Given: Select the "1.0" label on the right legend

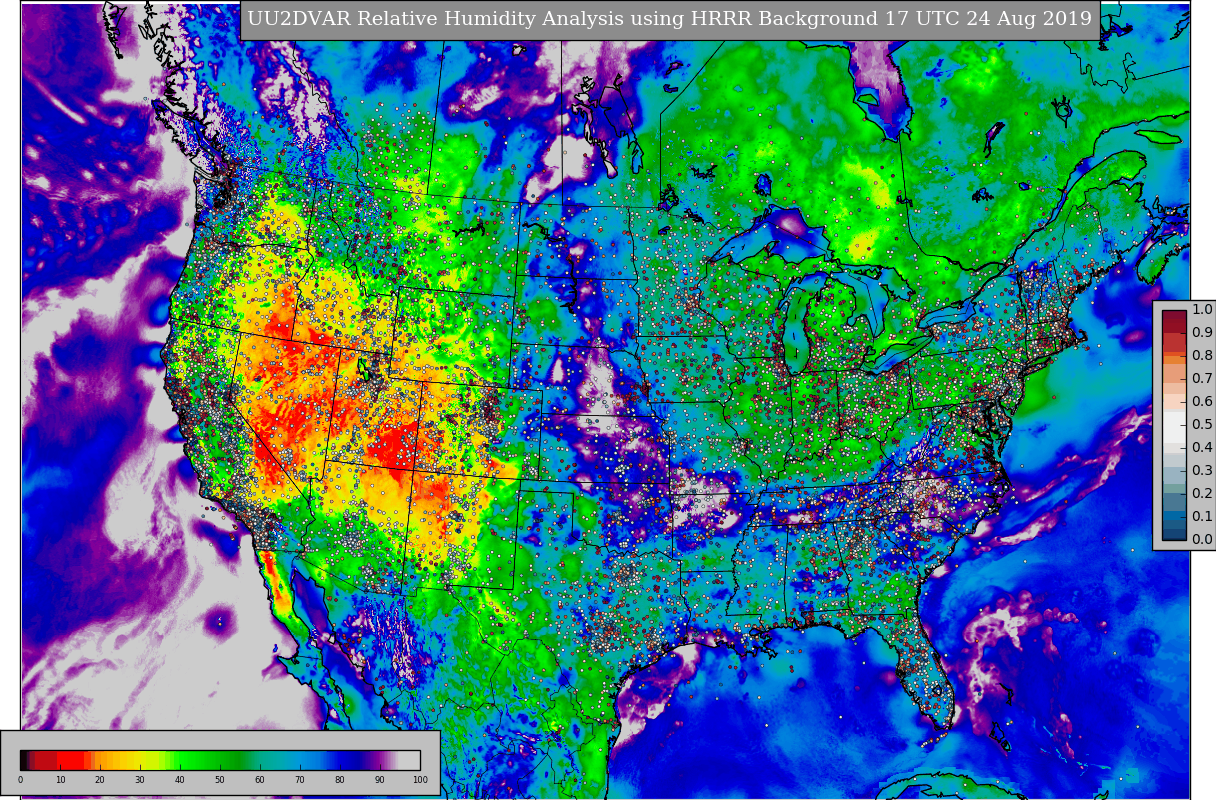Looking at the screenshot, I should point(1202,310).
